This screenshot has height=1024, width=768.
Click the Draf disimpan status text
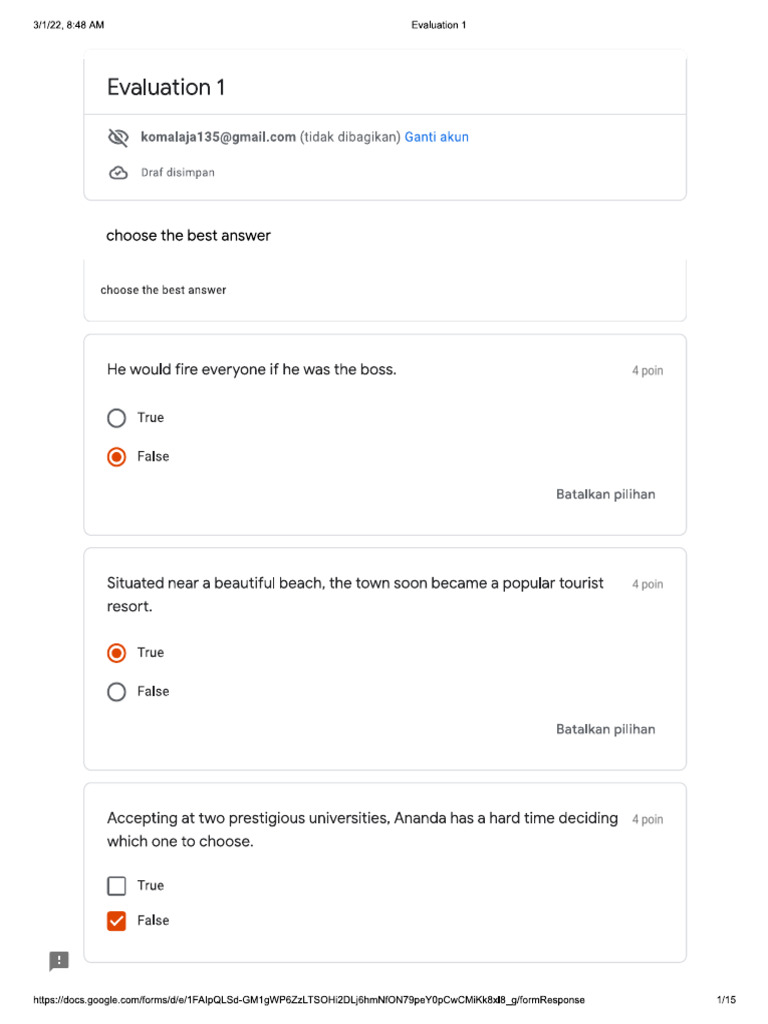(x=177, y=173)
